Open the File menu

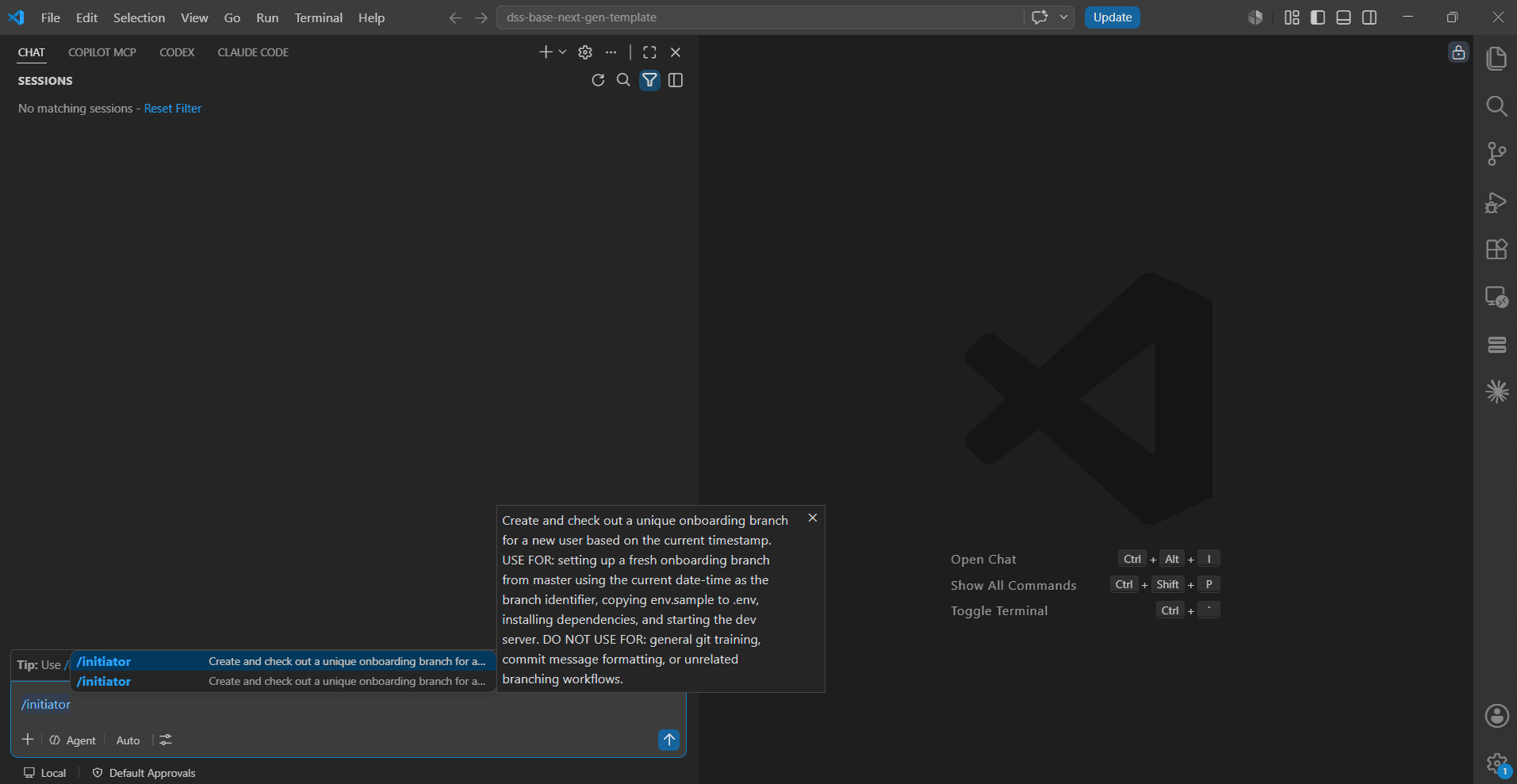click(x=51, y=17)
